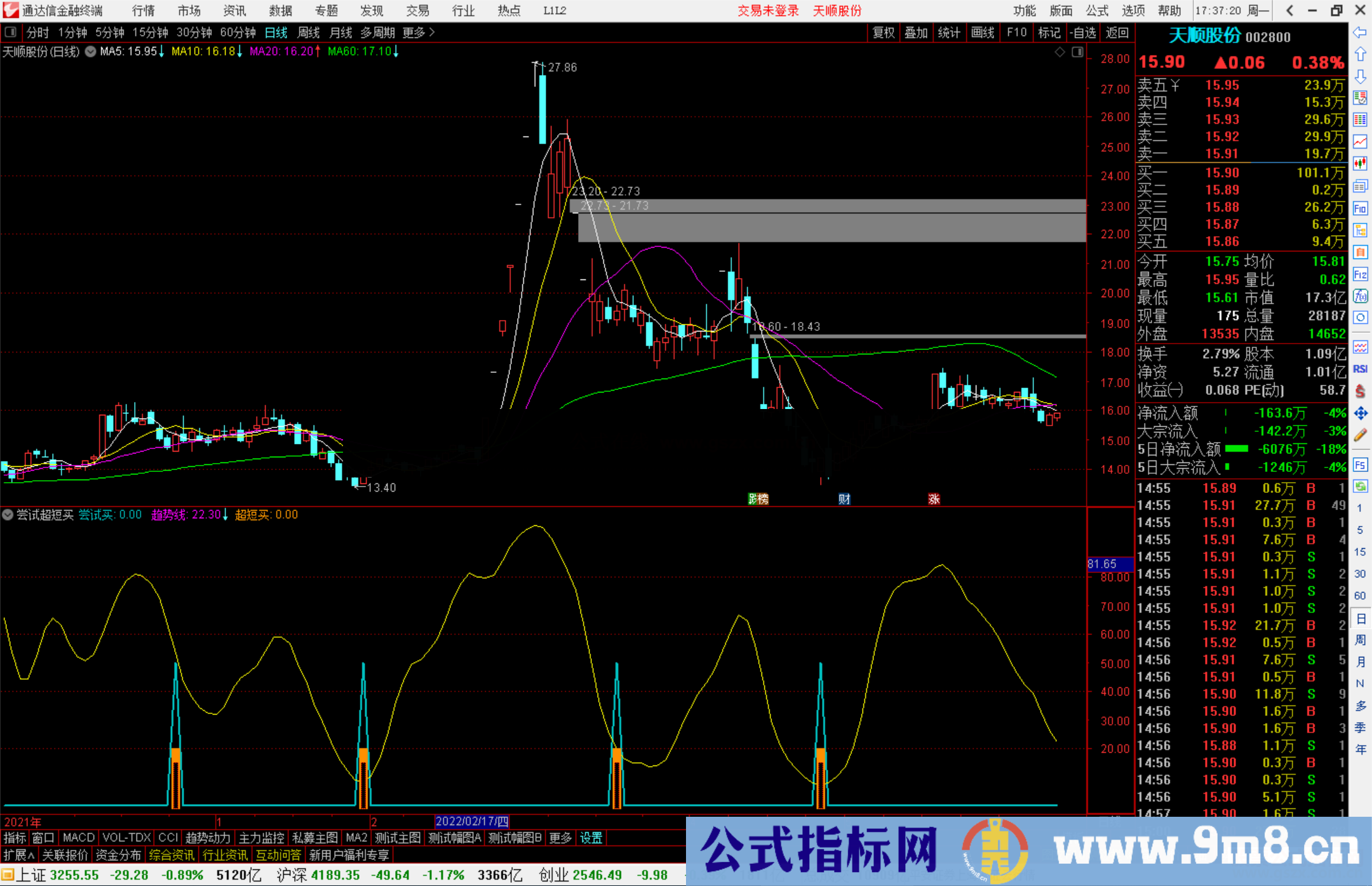Screen dimensions: 1372x886
Task: Switch to the 60分钟 period tab
Action: tap(238, 32)
